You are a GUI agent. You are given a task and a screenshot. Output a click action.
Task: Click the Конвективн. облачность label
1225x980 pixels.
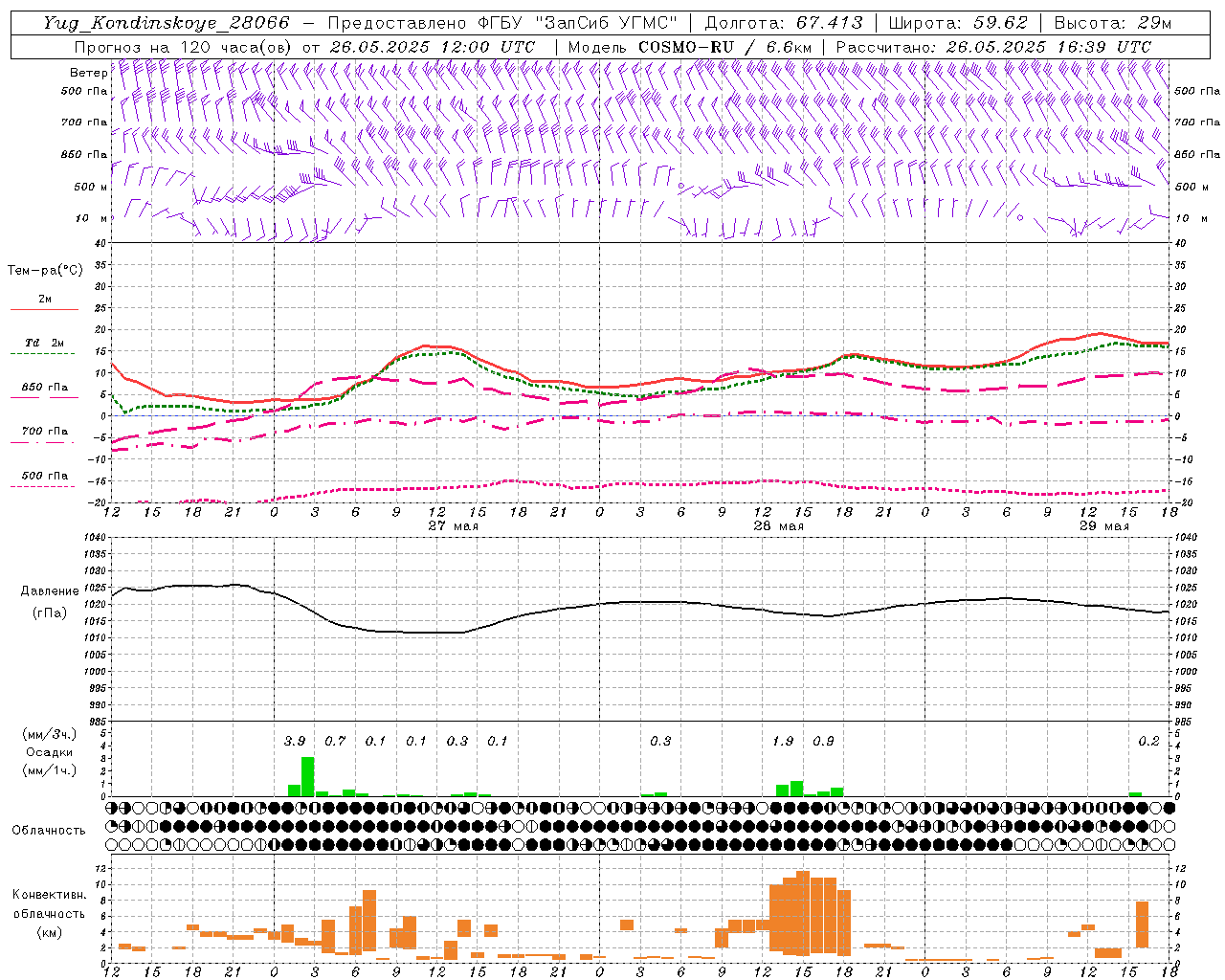tap(49, 904)
